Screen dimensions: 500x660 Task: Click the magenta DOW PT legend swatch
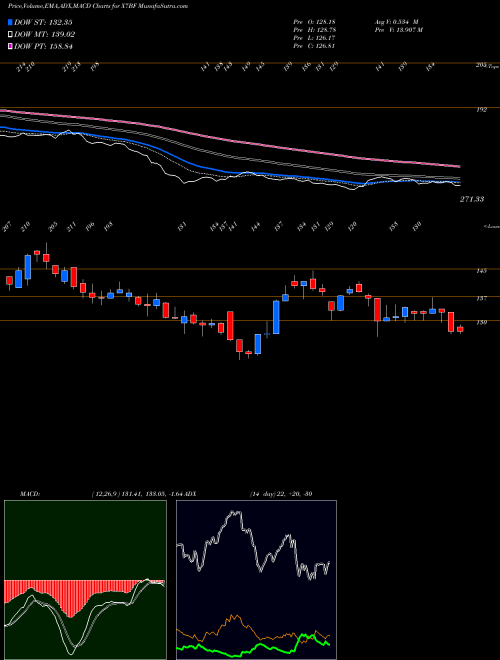tap(11, 46)
